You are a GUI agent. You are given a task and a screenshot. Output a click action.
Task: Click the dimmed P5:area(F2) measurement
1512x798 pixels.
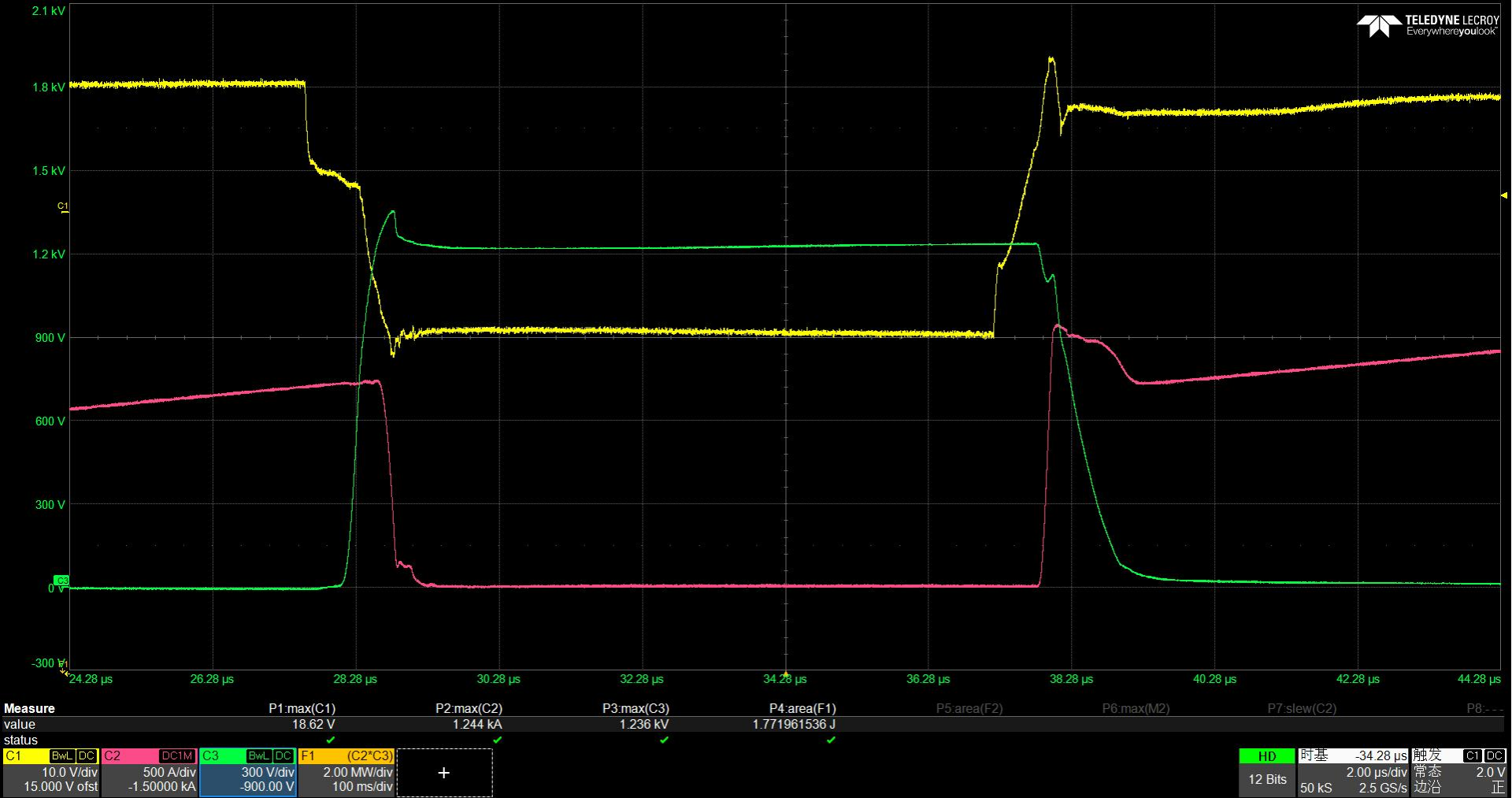pyautogui.click(x=969, y=708)
